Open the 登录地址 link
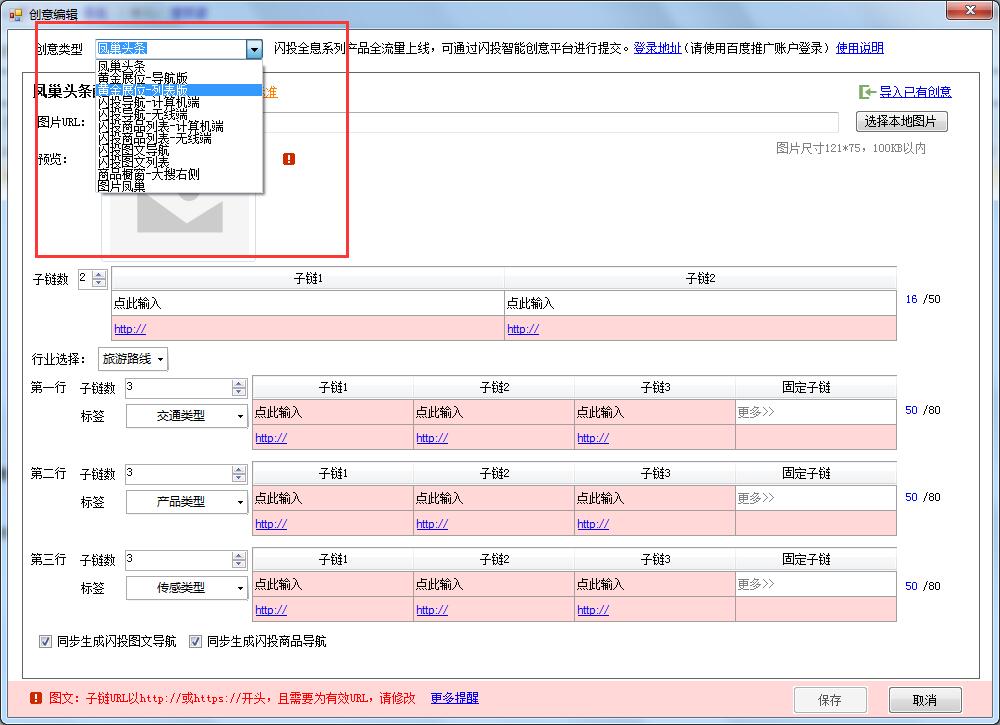The image size is (1000, 725). pyautogui.click(x=657, y=48)
